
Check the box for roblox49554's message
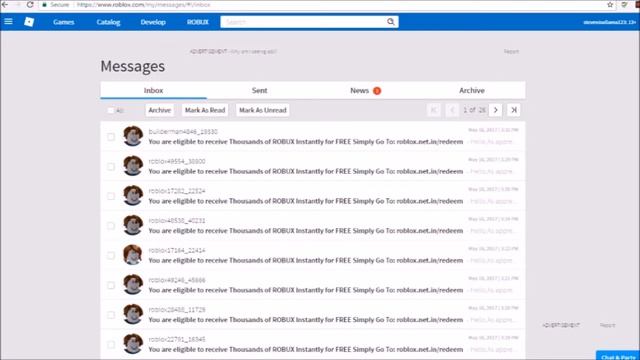pyautogui.click(x=111, y=167)
